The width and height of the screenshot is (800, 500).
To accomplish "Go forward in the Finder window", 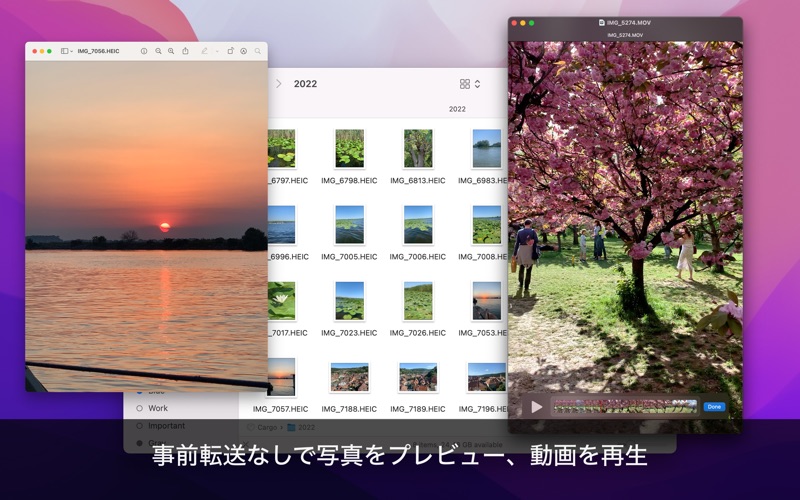I will [x=279, y=84].
